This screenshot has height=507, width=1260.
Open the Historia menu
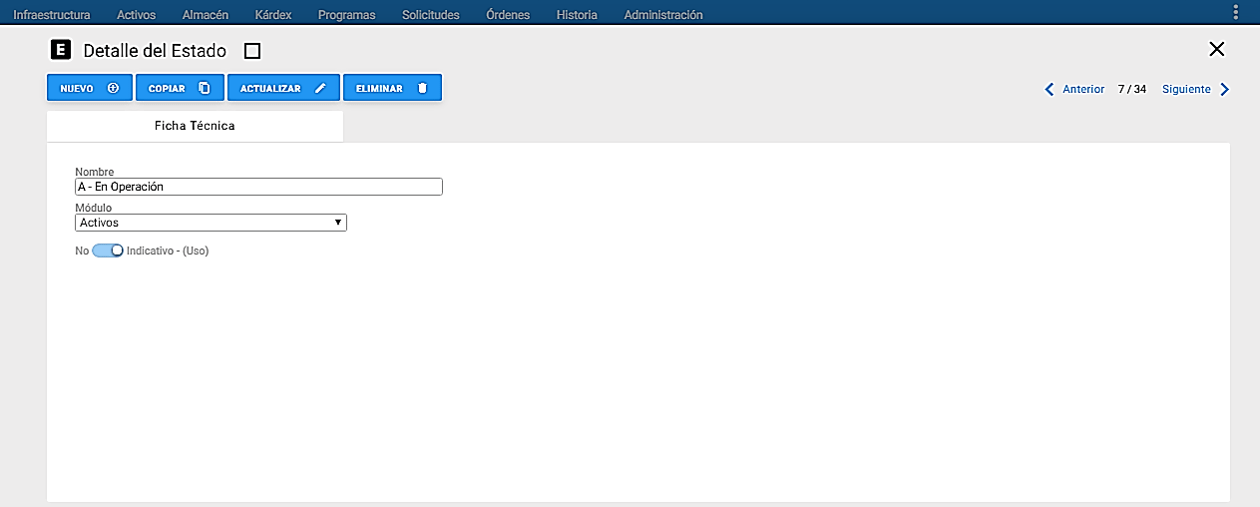point(577,15)
